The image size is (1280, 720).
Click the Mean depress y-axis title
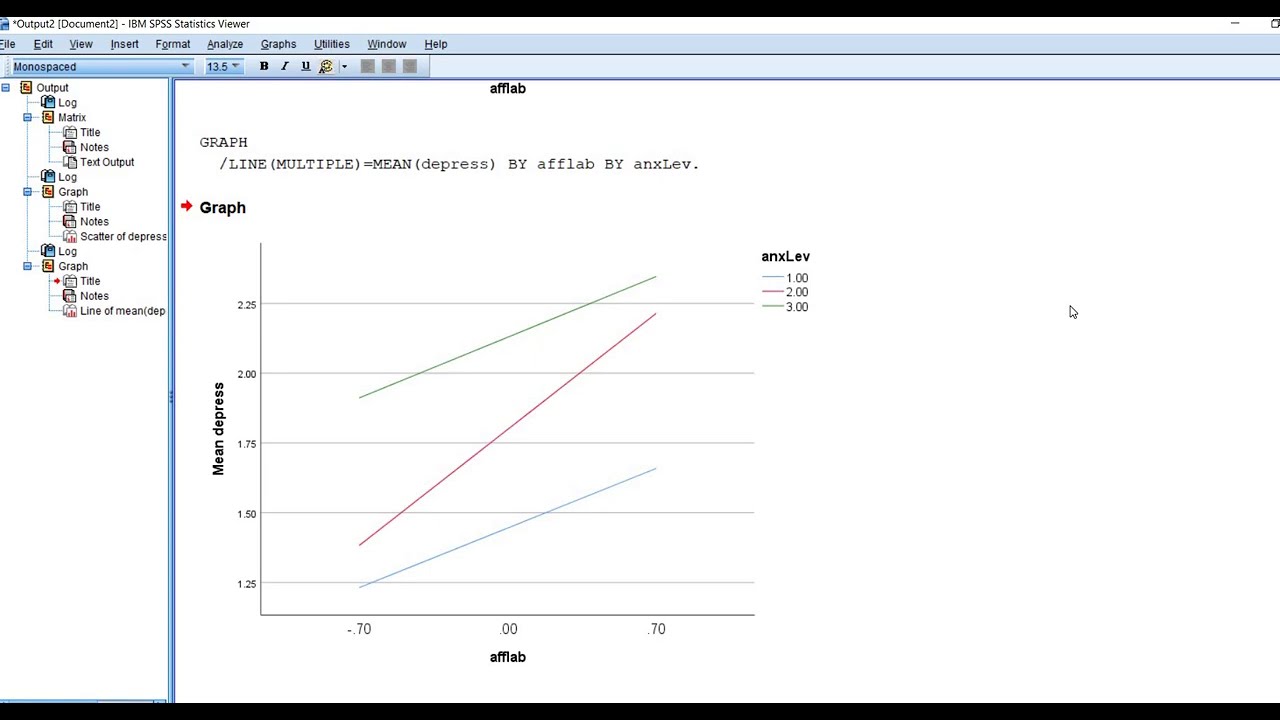(219, 429)
